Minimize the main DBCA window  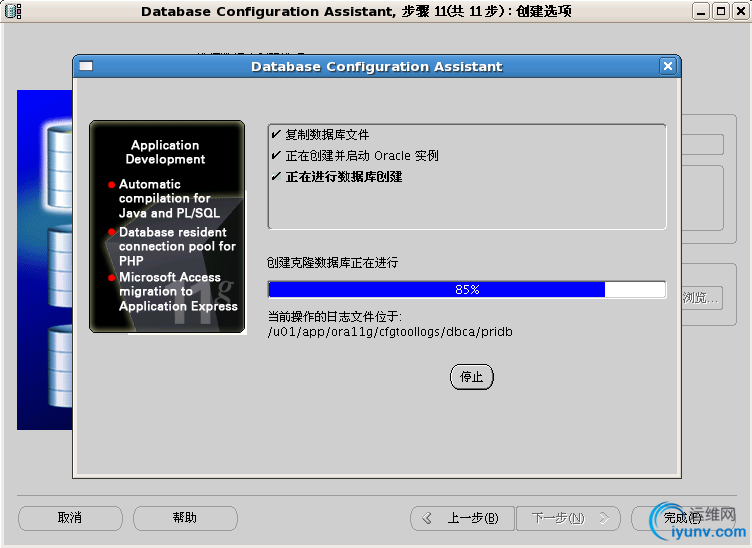[x=701, y=11]
